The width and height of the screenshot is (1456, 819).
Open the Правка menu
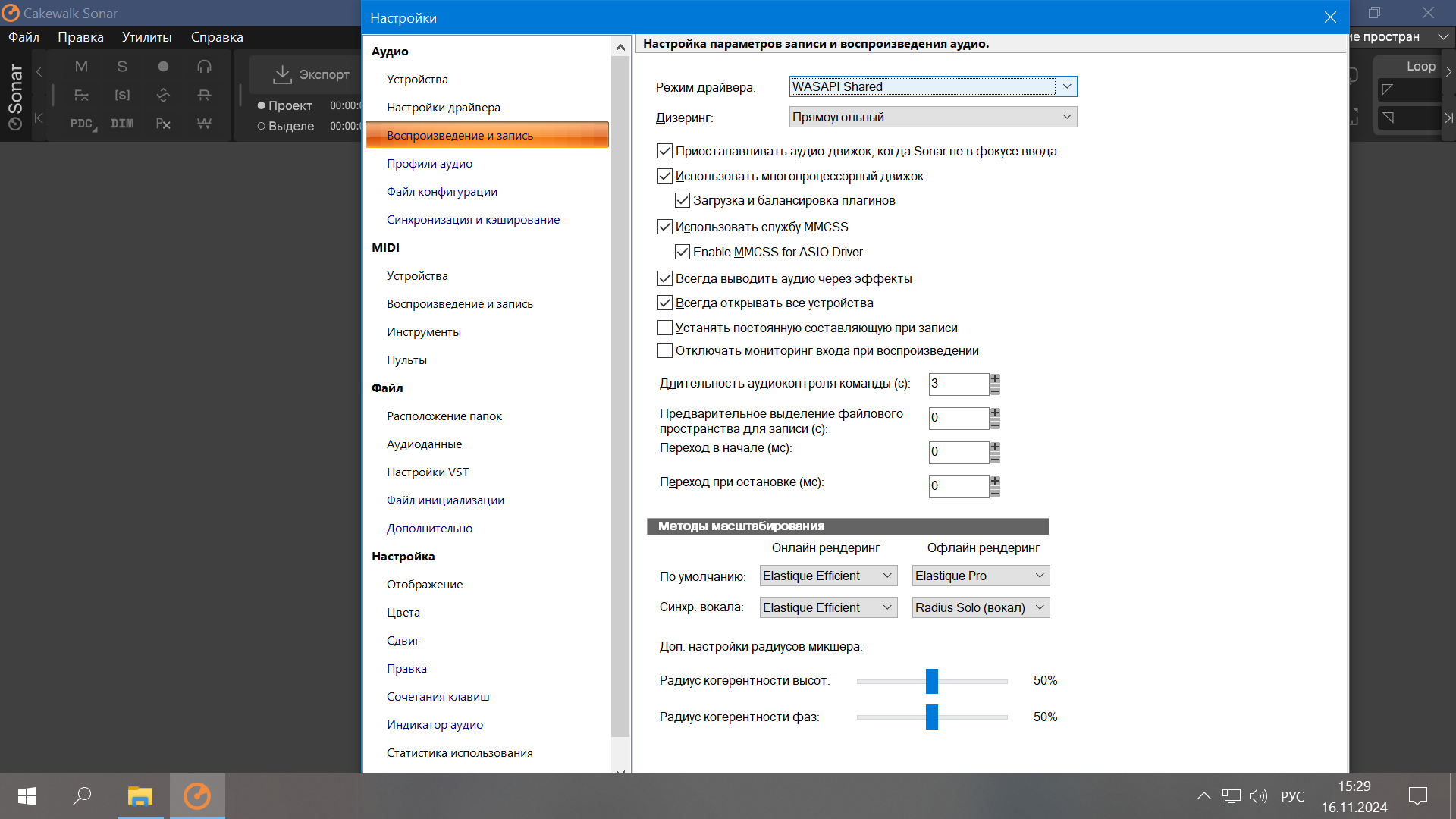80,37
